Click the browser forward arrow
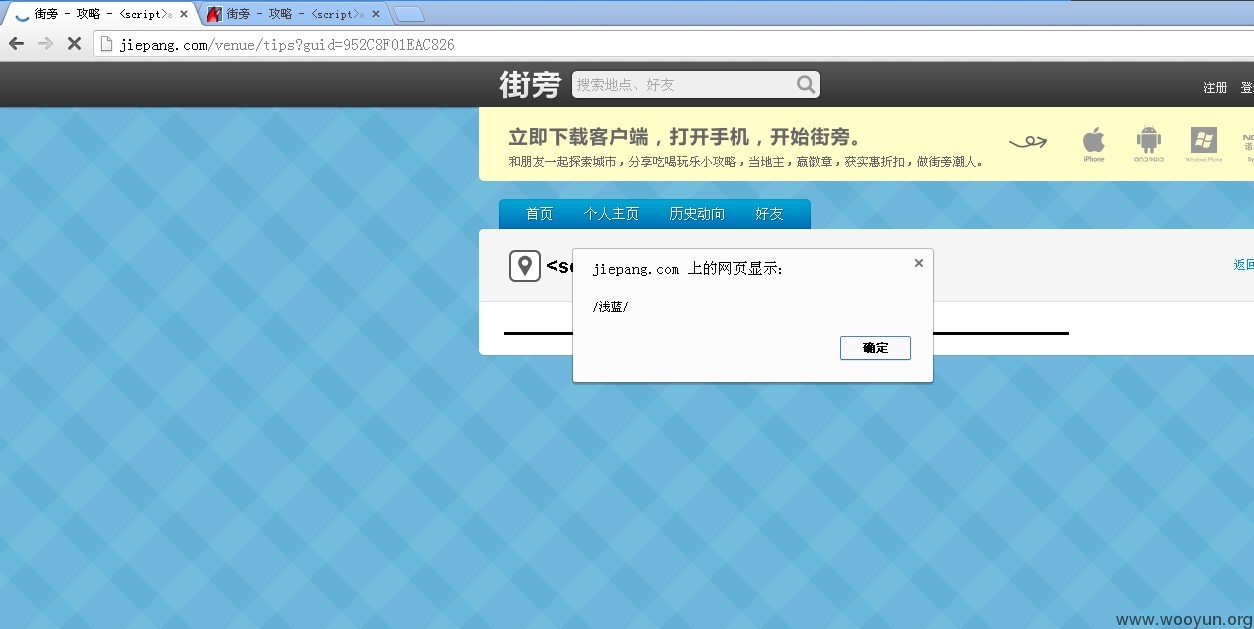1254x629 pixels. click(45, 44)
